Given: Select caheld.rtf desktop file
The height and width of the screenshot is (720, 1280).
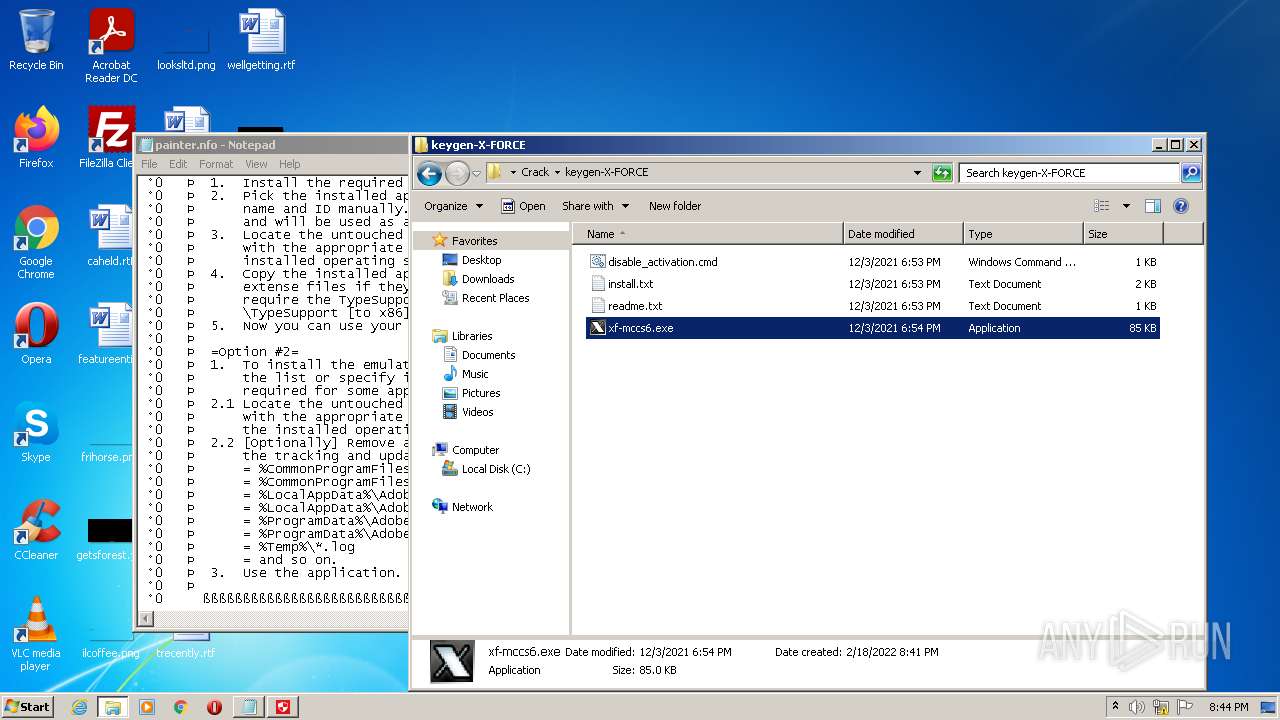Looking at the screenshot, I should click(x=110, y=237).
